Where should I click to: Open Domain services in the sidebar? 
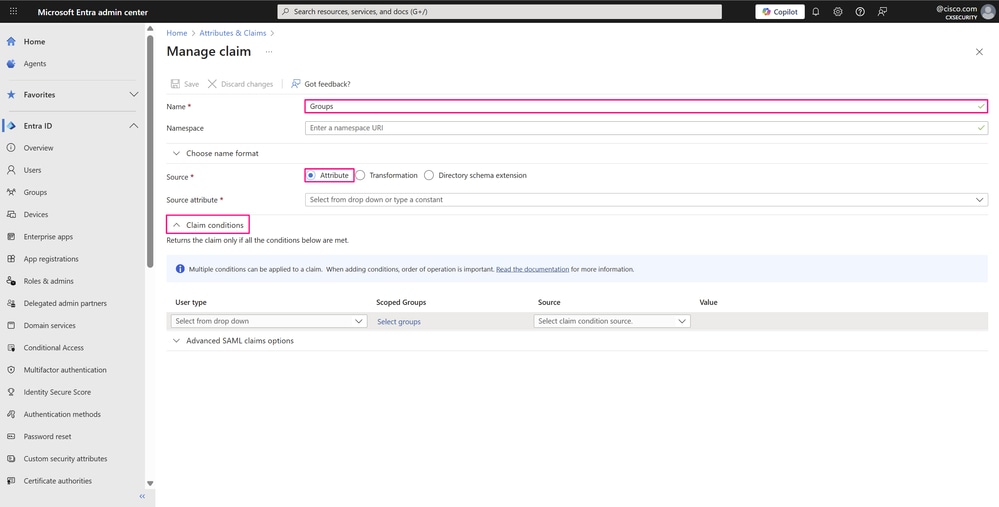coord(50,325)
